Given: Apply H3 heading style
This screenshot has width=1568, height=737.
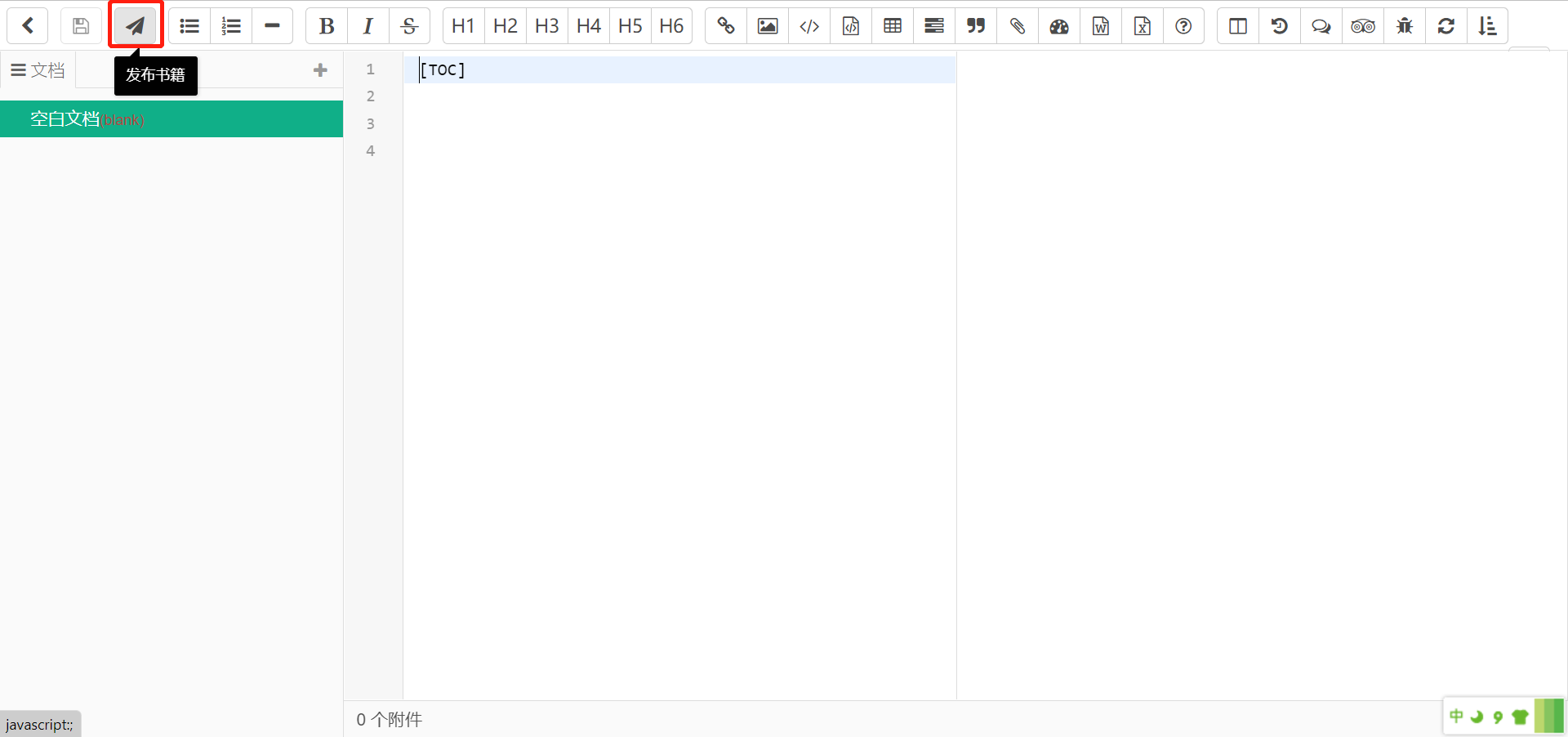Looking at the screenshot, I should click(x=546, y=26).
